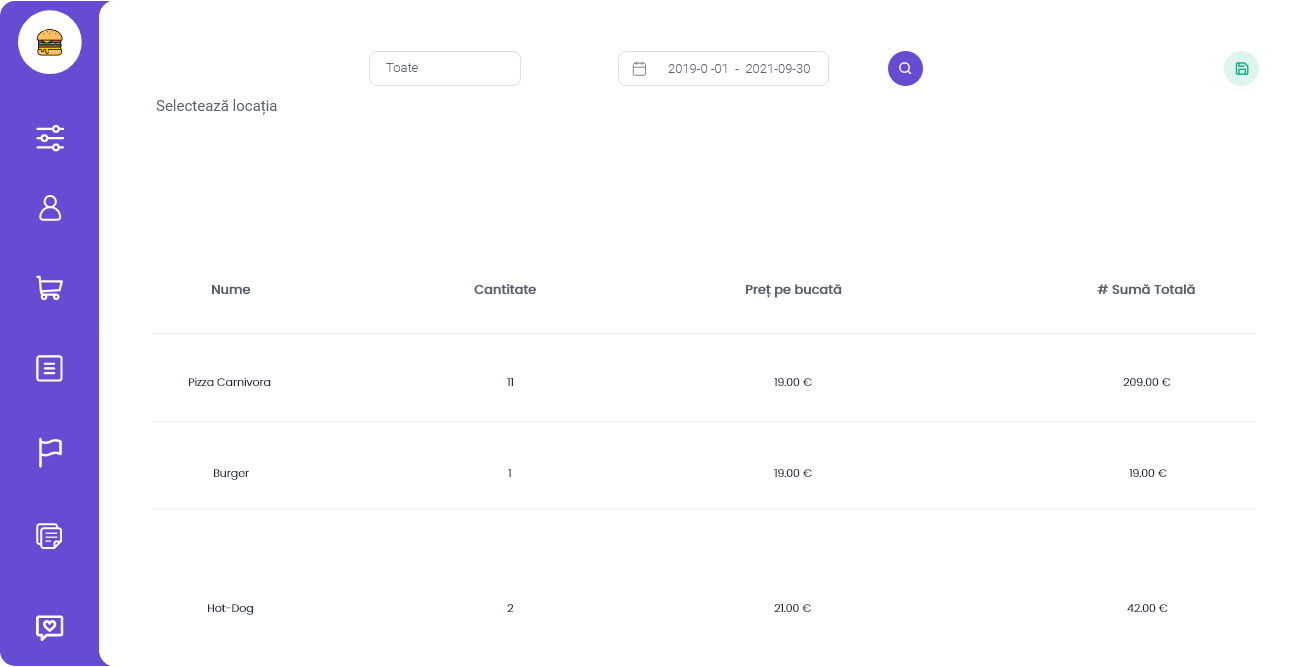
Task: Click the 42.00 € total for Hot-Dog
Action: click(1147, 608)
